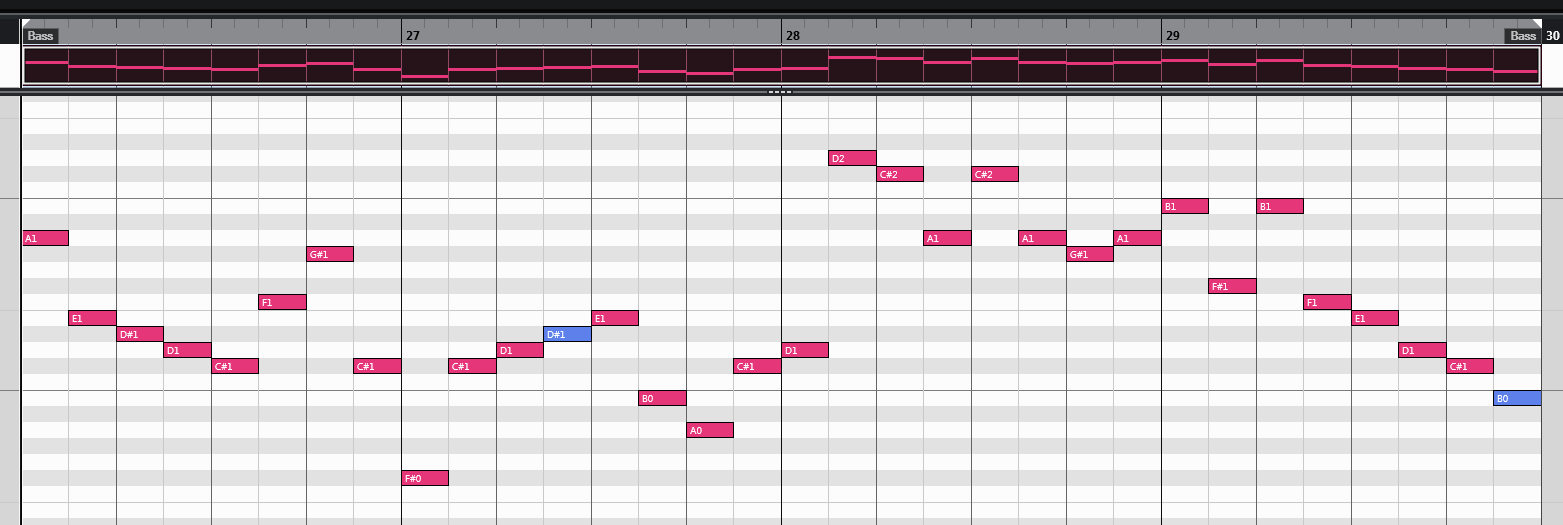Select the B1 note starting at bar 29
This screenshot has width=1563, height=525.
click(x=1185, y=206)
